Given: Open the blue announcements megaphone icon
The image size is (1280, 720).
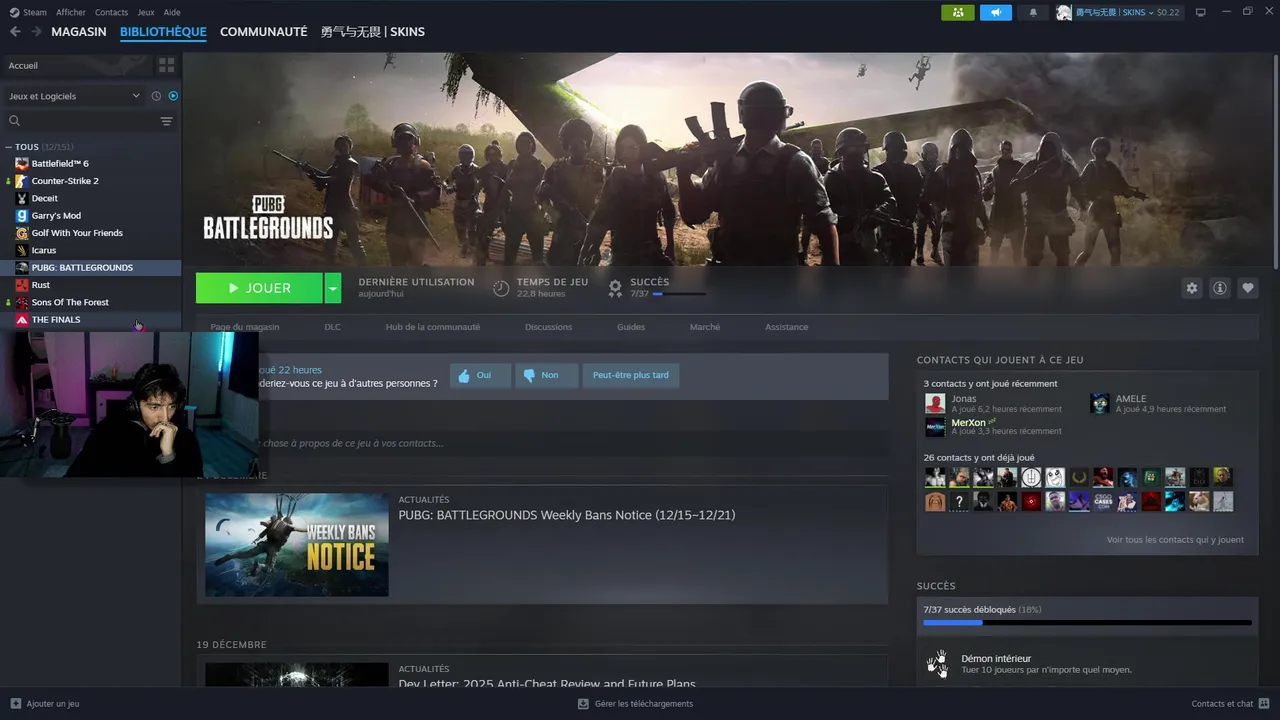Looking at the screenshot, I should point(995,12).
